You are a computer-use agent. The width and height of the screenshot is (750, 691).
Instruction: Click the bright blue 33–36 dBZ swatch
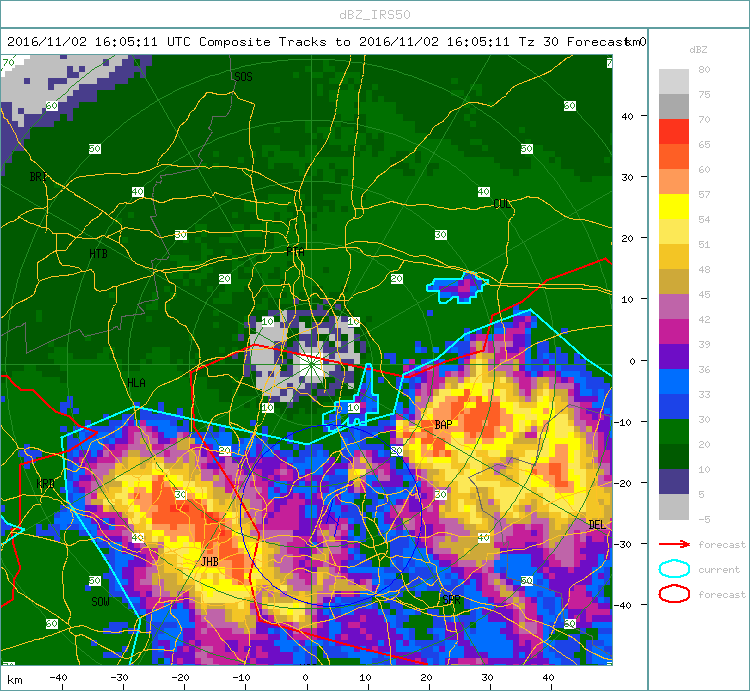(674, 382)
